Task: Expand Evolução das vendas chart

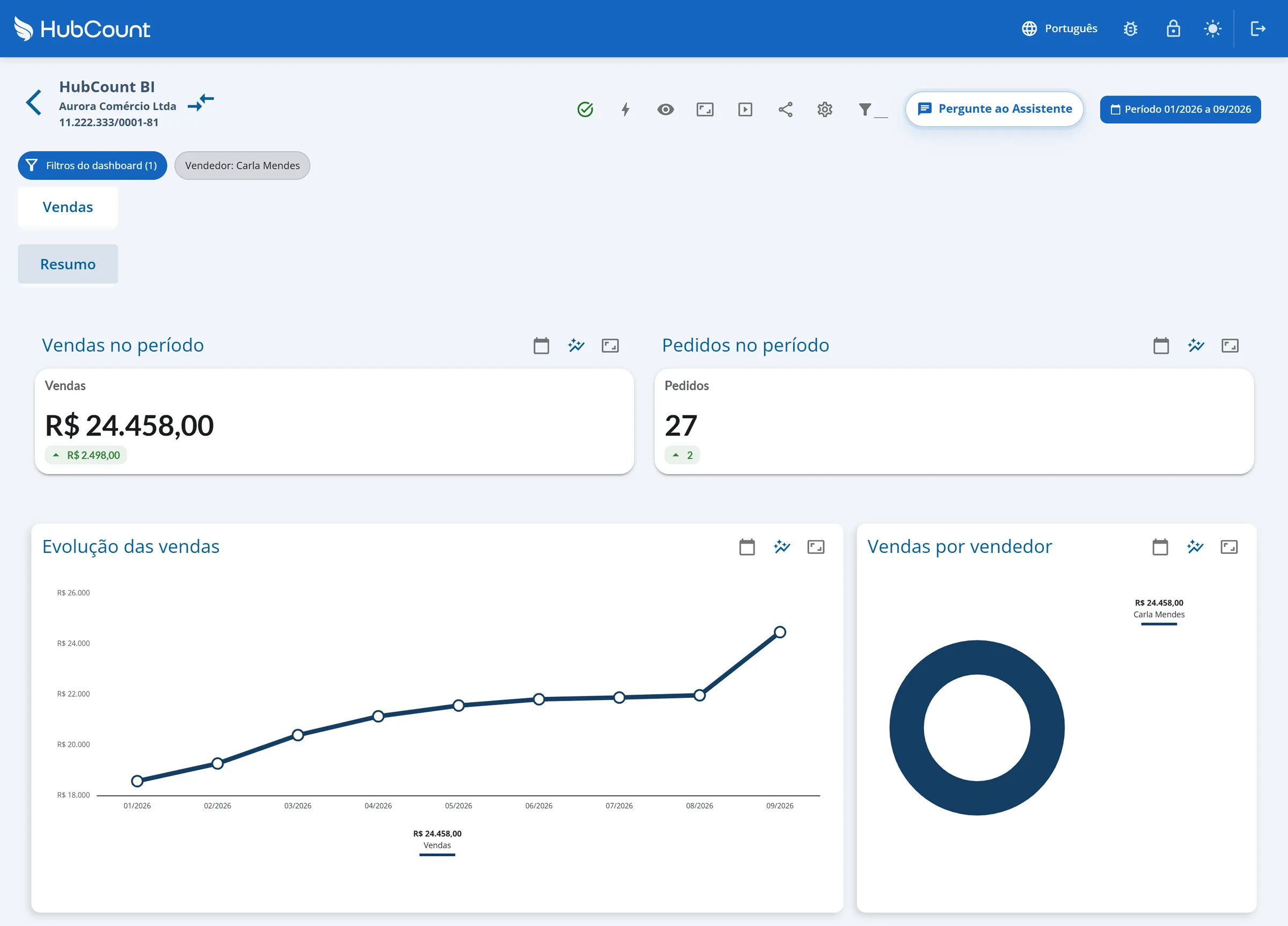Action: 816,546
